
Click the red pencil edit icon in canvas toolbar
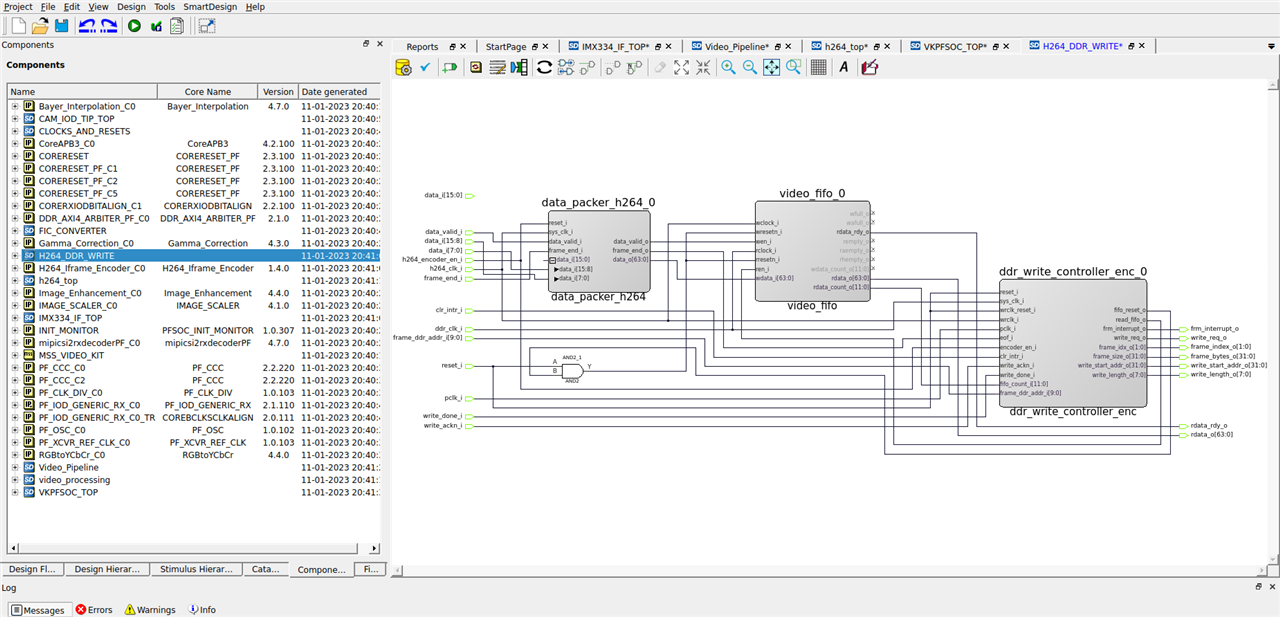(x=869, y=67)
